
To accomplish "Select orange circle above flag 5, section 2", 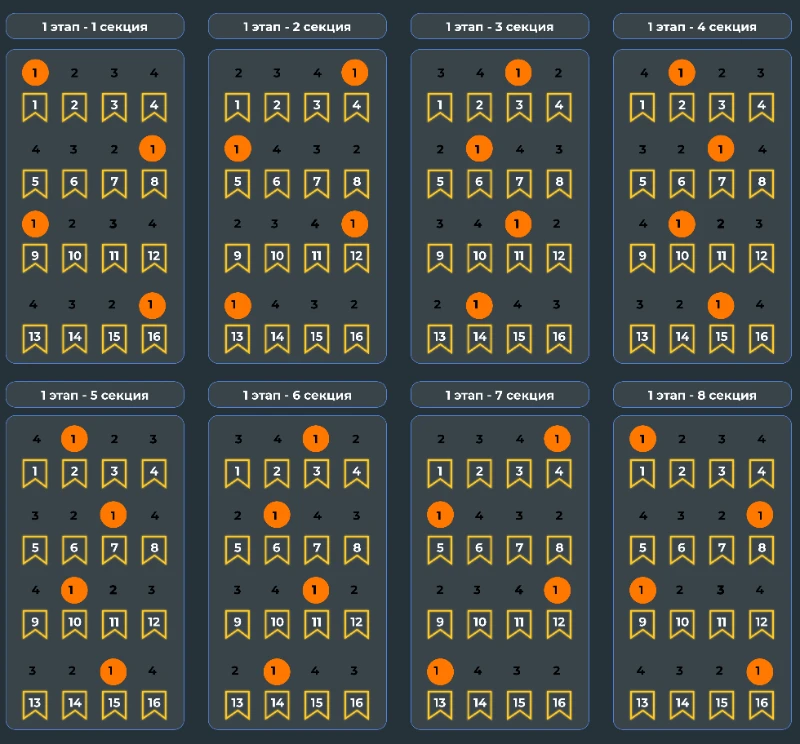I will click(x=238, y=149).
